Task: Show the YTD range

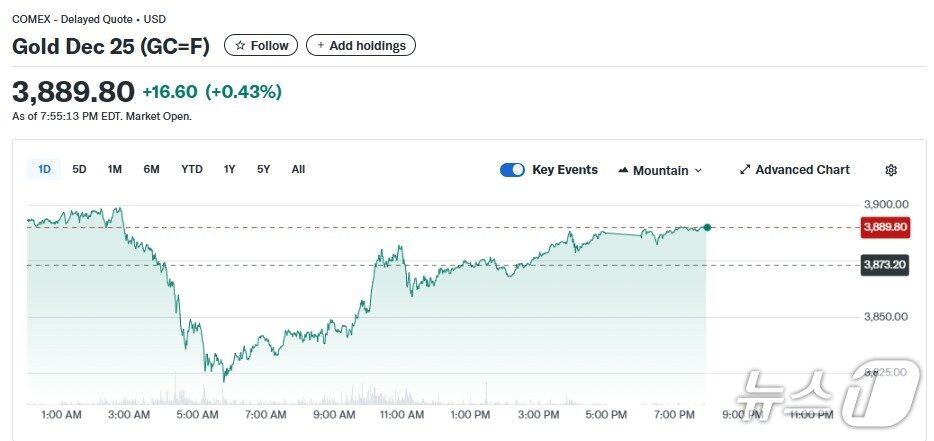Action: tap(192, 169)
